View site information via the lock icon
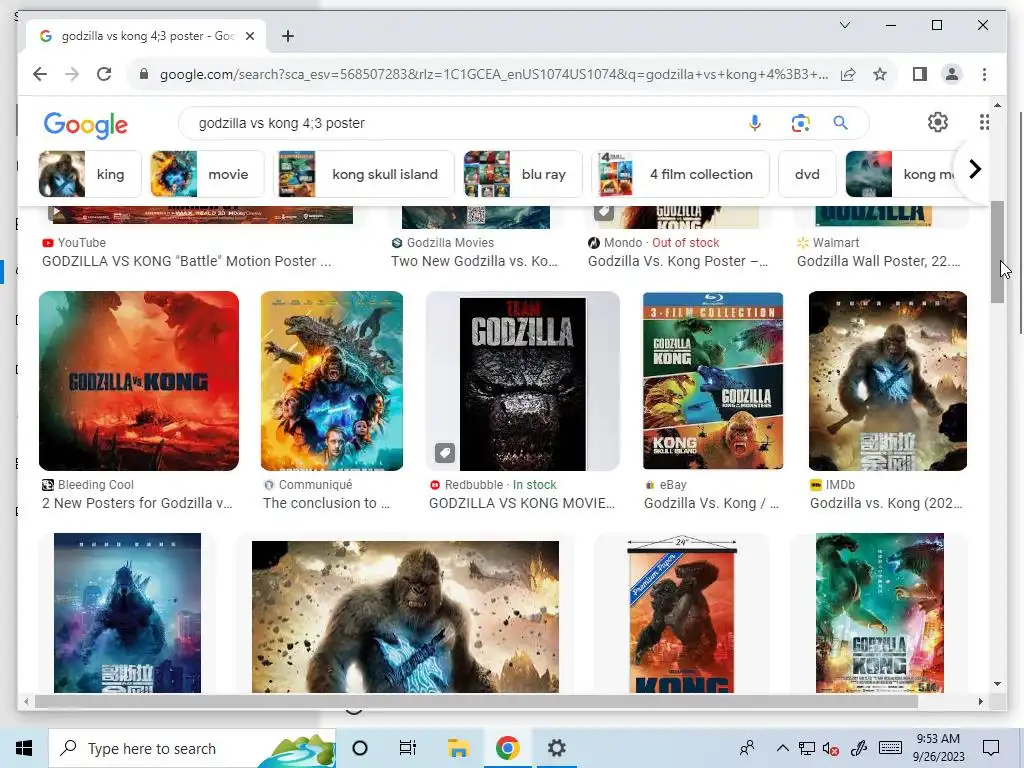The height and width of the screenshot is (768, 1024). (x=144, y=74)
